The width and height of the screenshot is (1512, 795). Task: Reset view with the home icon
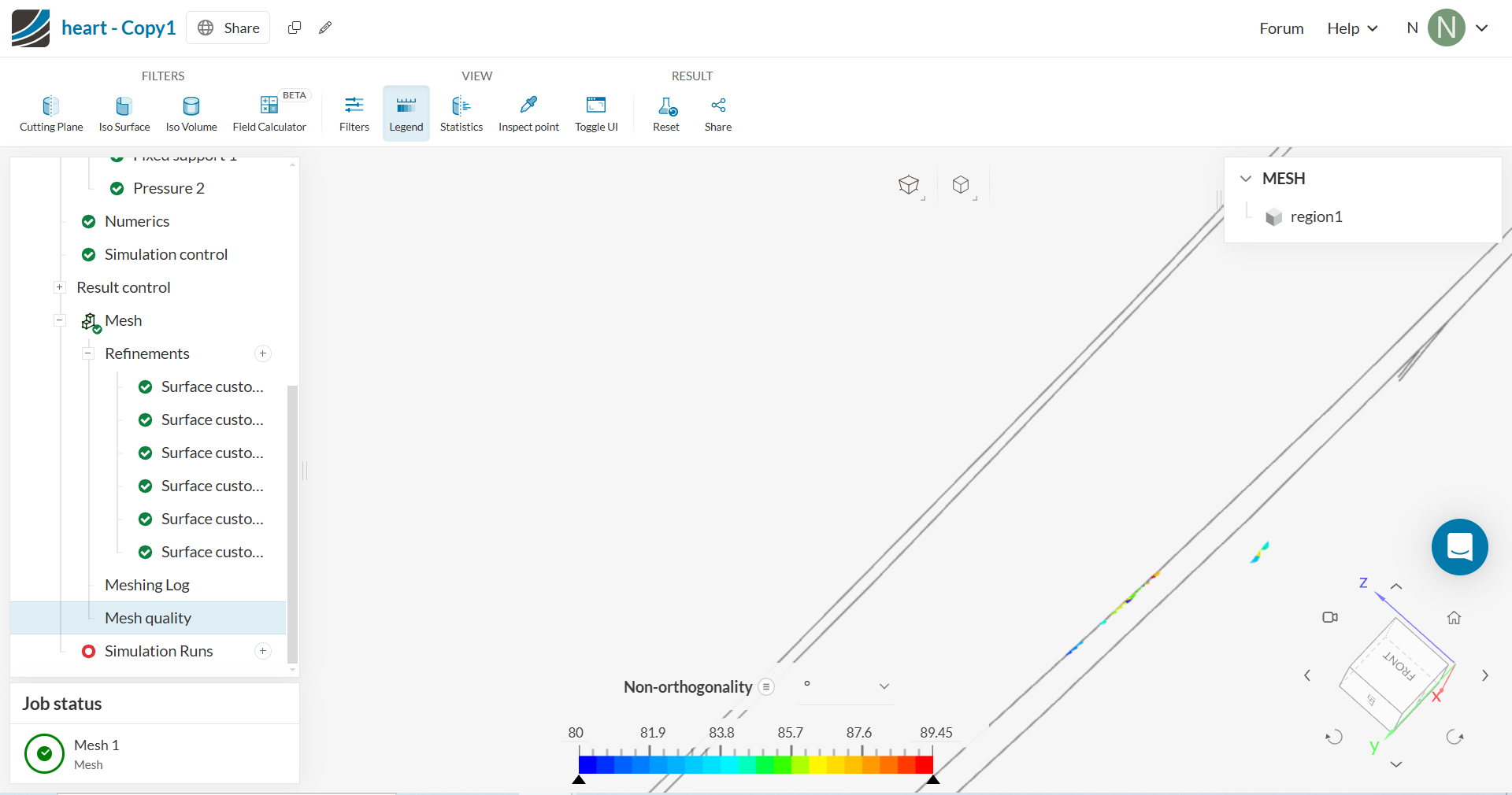(x=1454, y=618)
